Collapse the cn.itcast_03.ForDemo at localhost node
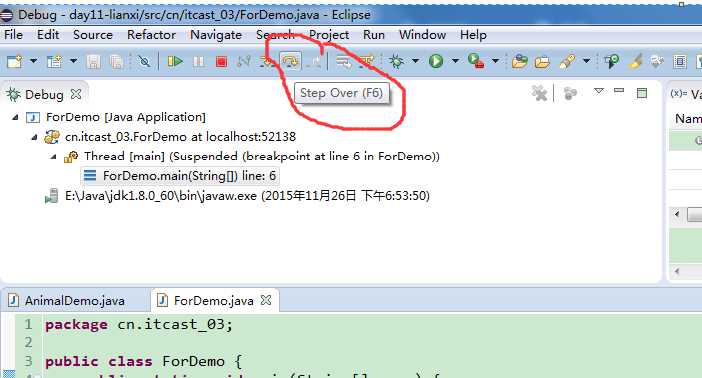Viewport: 702px width, 378px height. click(x=34, y=137)
